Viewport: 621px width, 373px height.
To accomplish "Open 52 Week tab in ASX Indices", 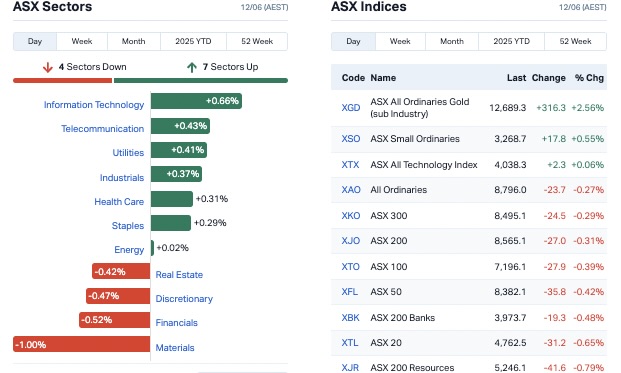I will (575, 42).
